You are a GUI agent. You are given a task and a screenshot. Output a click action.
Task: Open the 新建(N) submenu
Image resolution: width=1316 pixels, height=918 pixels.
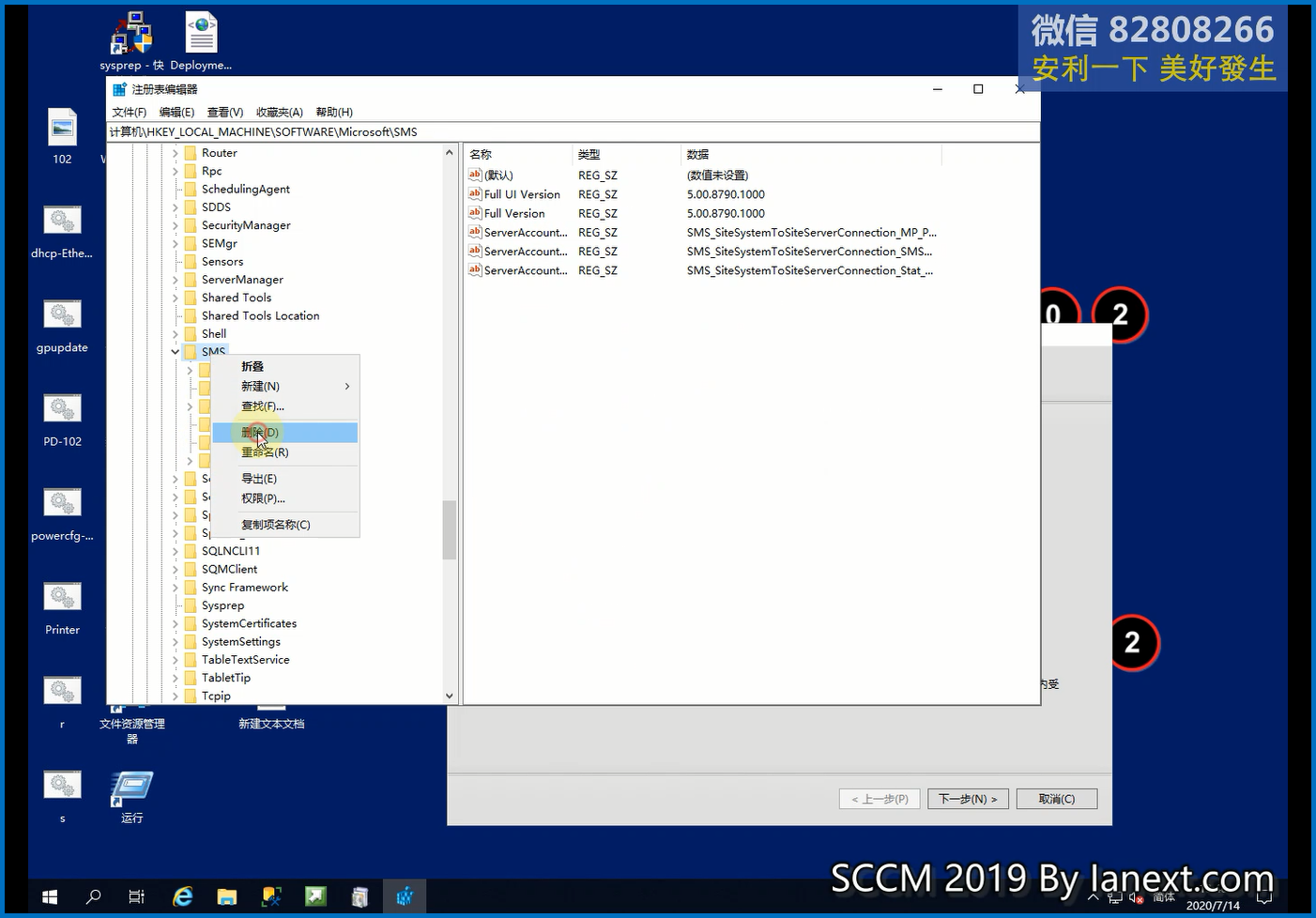284,386
